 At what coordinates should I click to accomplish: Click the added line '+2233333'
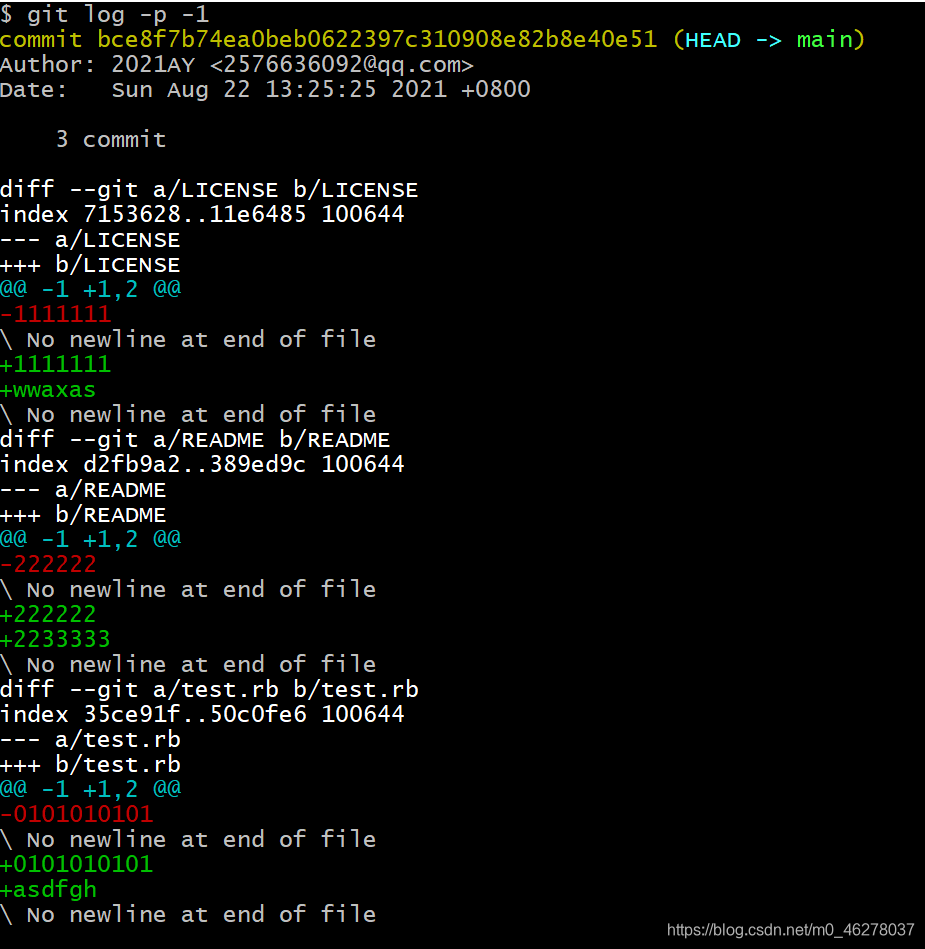(56, 639)
